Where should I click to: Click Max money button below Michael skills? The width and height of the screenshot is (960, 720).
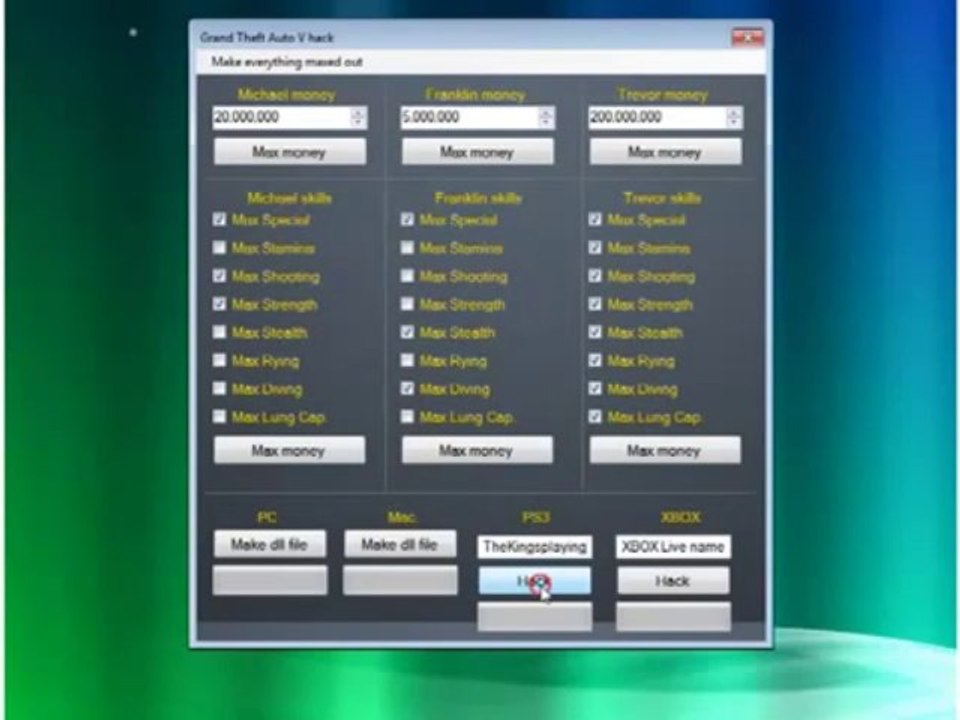pos(289,451)
